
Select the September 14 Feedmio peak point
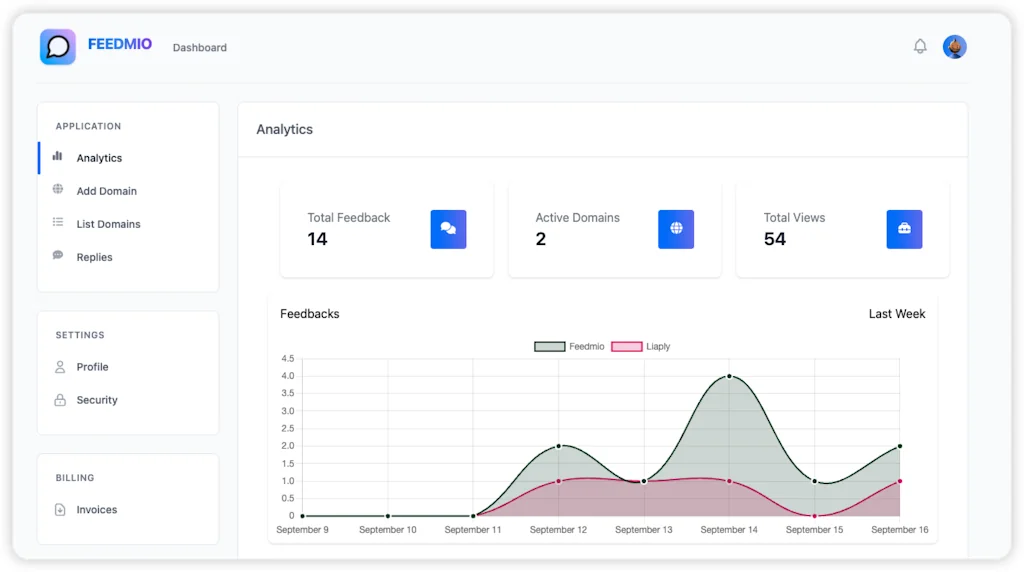click(729, 376)
